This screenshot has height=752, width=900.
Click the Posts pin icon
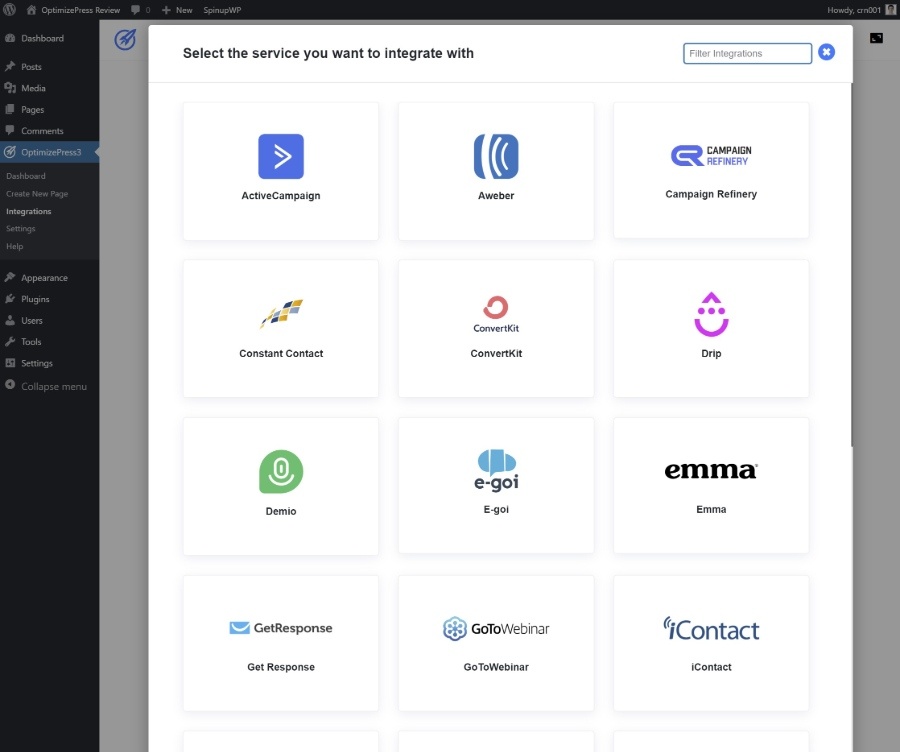tap(10, 66)
